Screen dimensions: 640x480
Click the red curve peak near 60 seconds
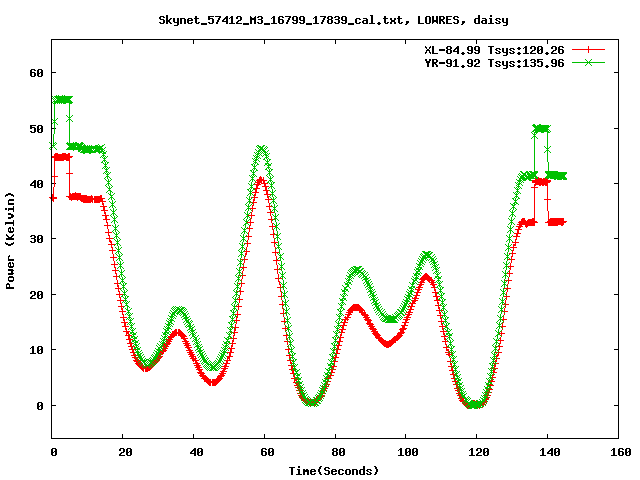pos(261,180)
